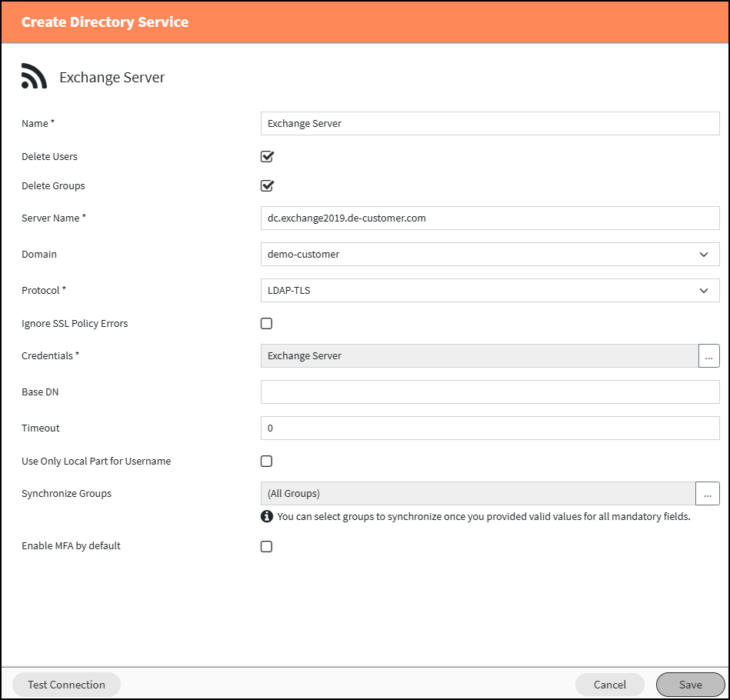
Task: Expand the Protocol dropdown chevron
Action: tap(703, 290)
